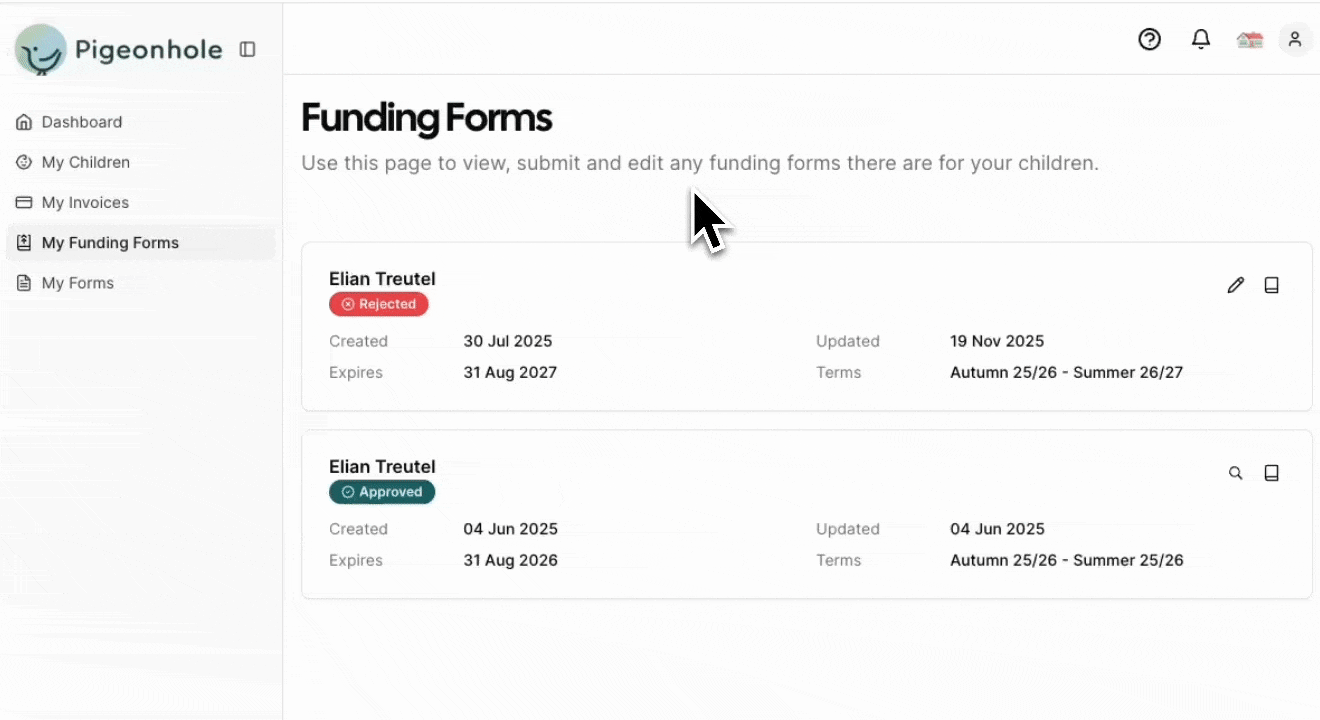Open the notifications bell
Image resolution: width=1320 pixels, height=720 pixels.
click(x=1201, y=39)
